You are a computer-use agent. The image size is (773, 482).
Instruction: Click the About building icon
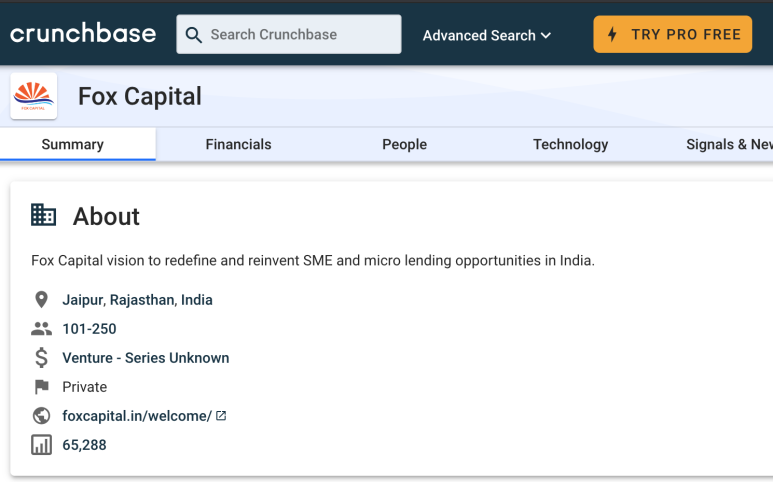click(x=43, y=215)
